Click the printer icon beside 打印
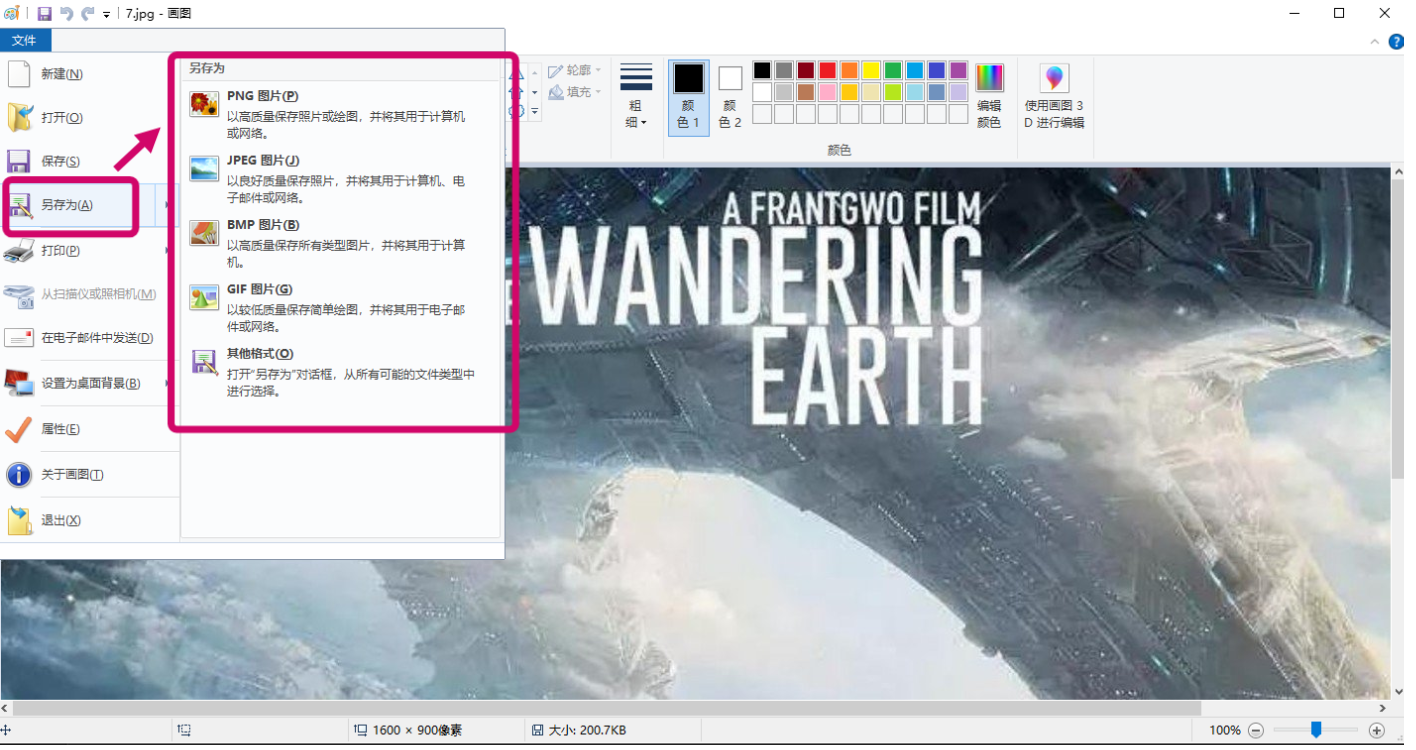This screenshot has width=1416, height=750. pos(19,251)
